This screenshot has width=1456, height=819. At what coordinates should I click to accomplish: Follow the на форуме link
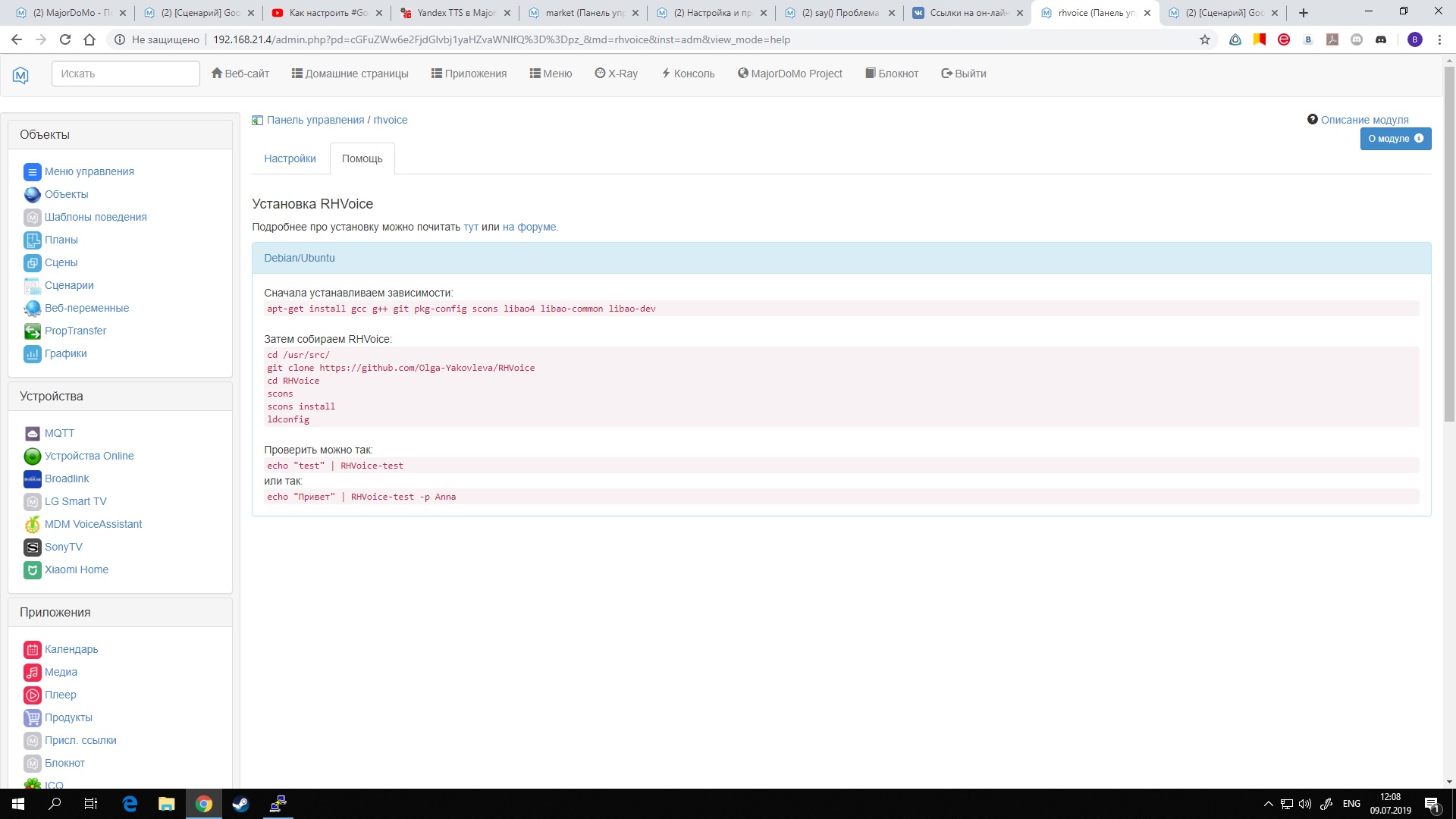pos(529,227)
